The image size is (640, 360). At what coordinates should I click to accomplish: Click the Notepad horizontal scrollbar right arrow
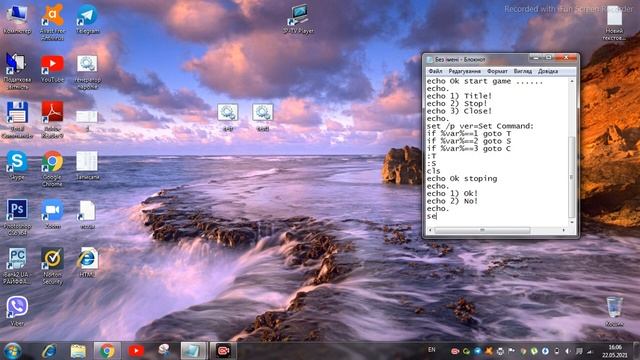(564, 230)
